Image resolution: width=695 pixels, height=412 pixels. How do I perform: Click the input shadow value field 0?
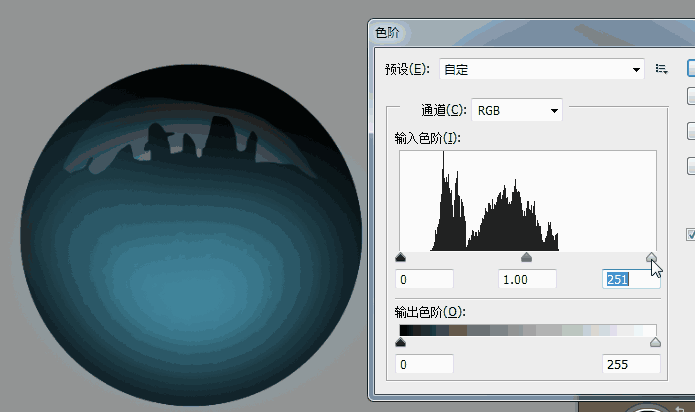tap(424, 280)
